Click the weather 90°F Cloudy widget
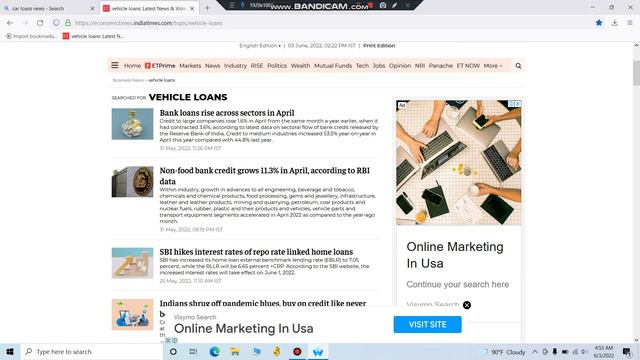Viewport: 640px width, 360px height. [x=503, y=352]
